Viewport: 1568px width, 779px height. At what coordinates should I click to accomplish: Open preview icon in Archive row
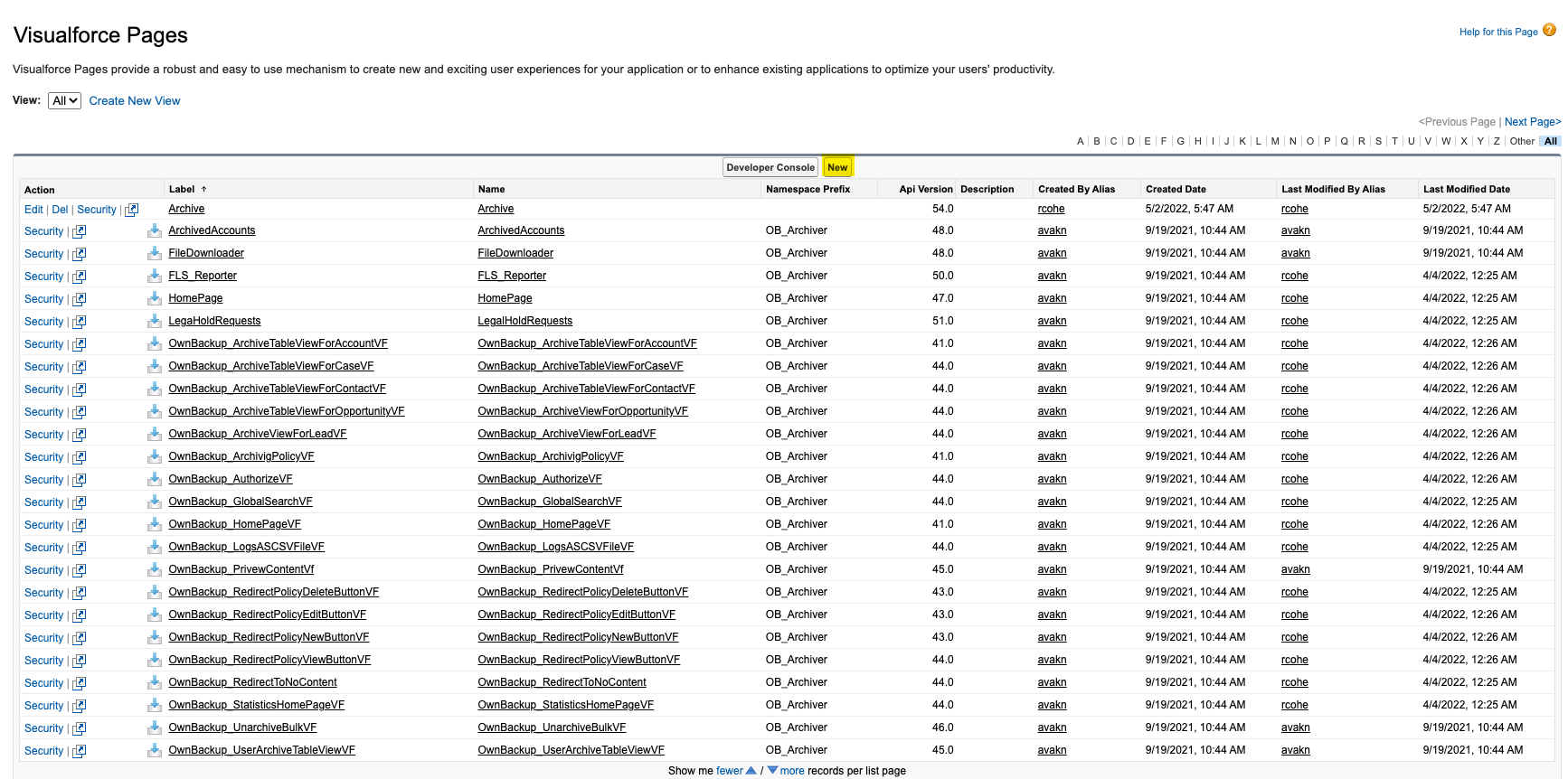click(x=132, y=210)
